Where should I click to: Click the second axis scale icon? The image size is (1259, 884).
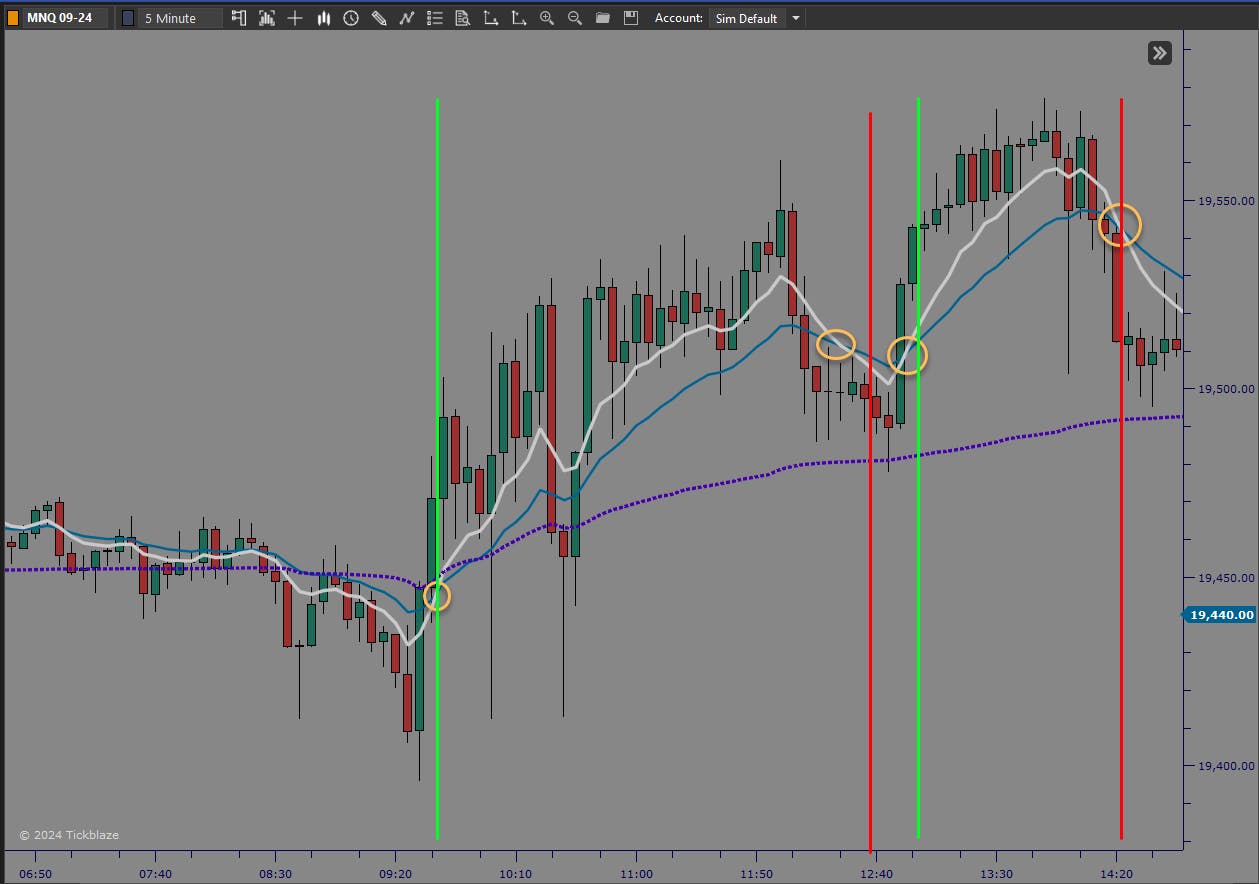(518, 18)
